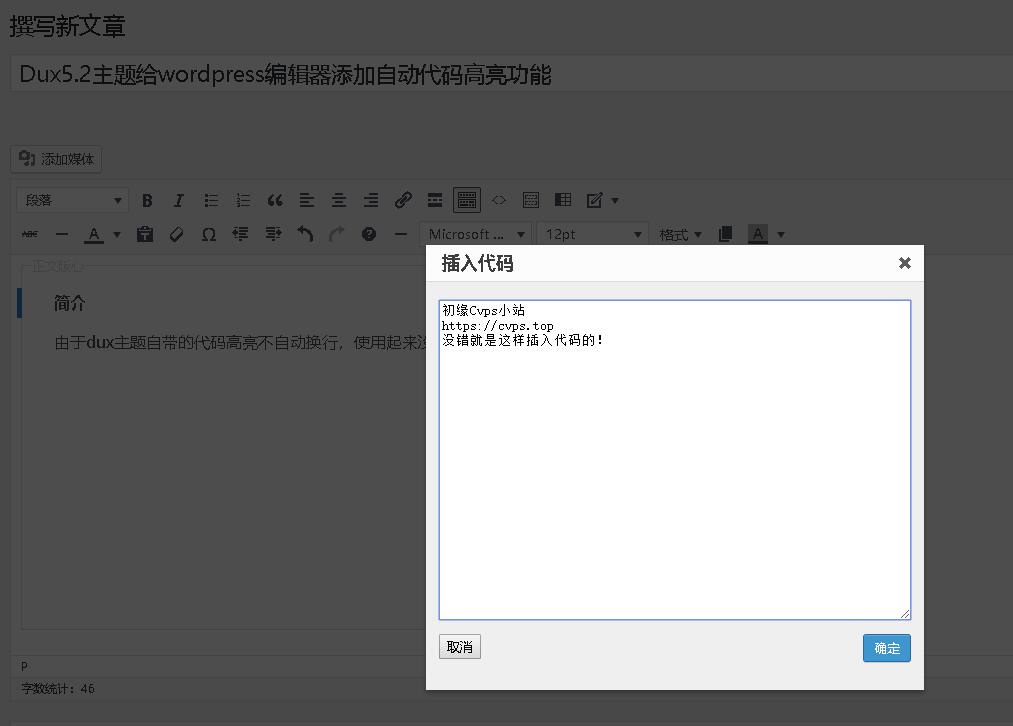Insert a blockquote
The image size is (1013, 726).
275,200
